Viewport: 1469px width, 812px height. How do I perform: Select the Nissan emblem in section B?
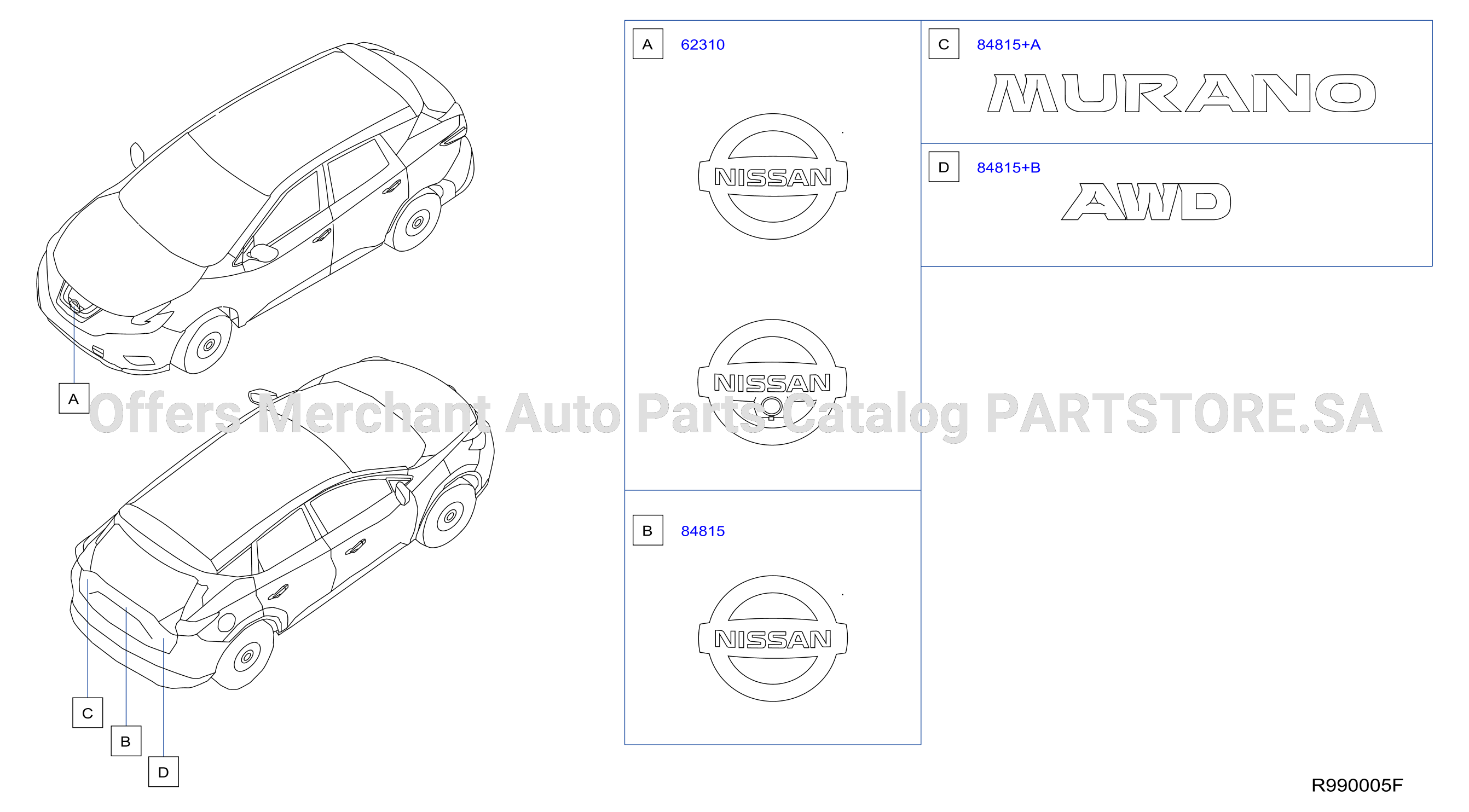(x=773, y=638)
